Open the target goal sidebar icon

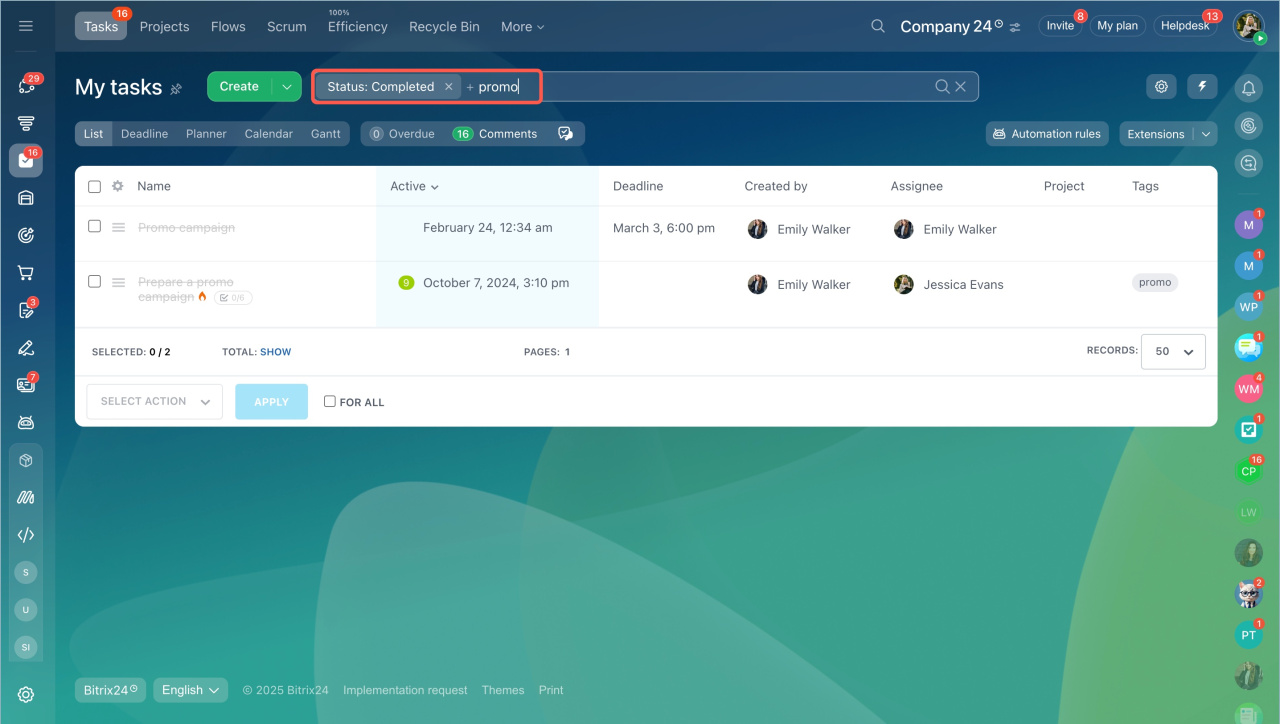(26, 235)
